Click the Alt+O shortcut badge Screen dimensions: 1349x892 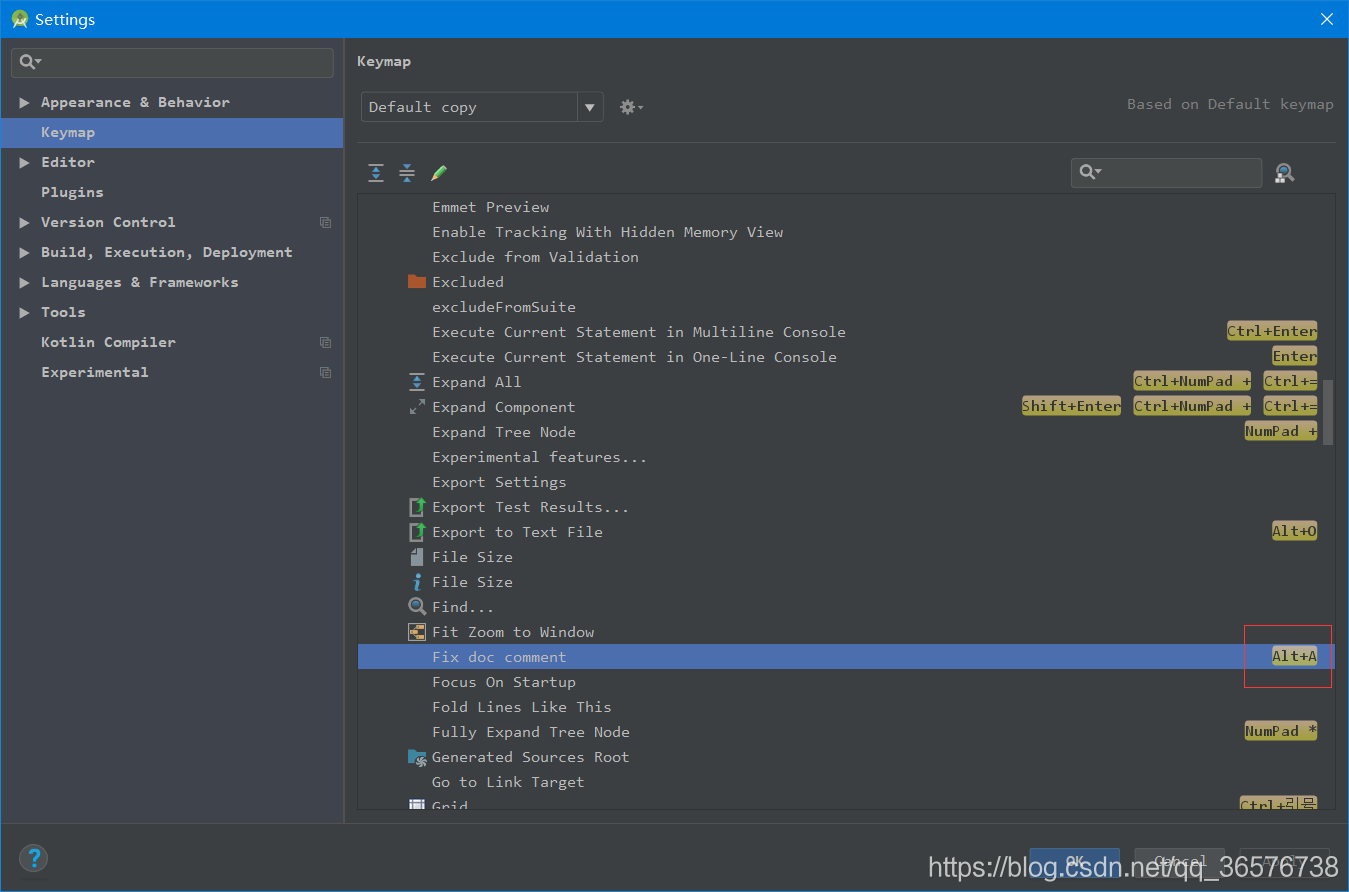(x=1294, y=531)
